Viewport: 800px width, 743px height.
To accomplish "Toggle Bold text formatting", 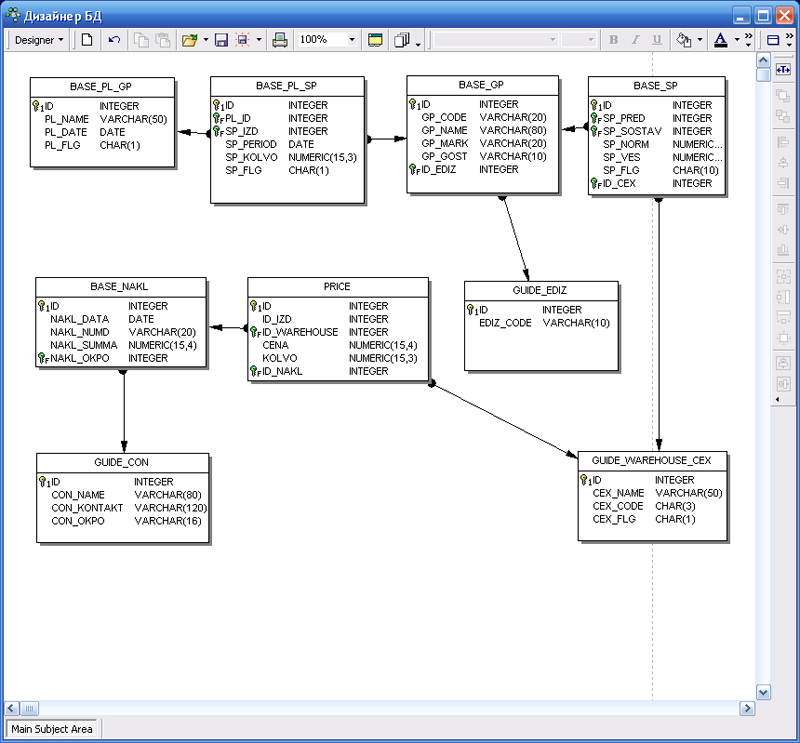I will [x=613, y=40].
